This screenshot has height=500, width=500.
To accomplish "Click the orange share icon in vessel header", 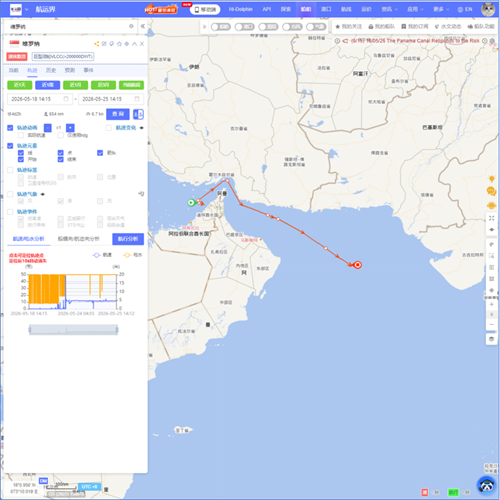I will pos(96,44).
